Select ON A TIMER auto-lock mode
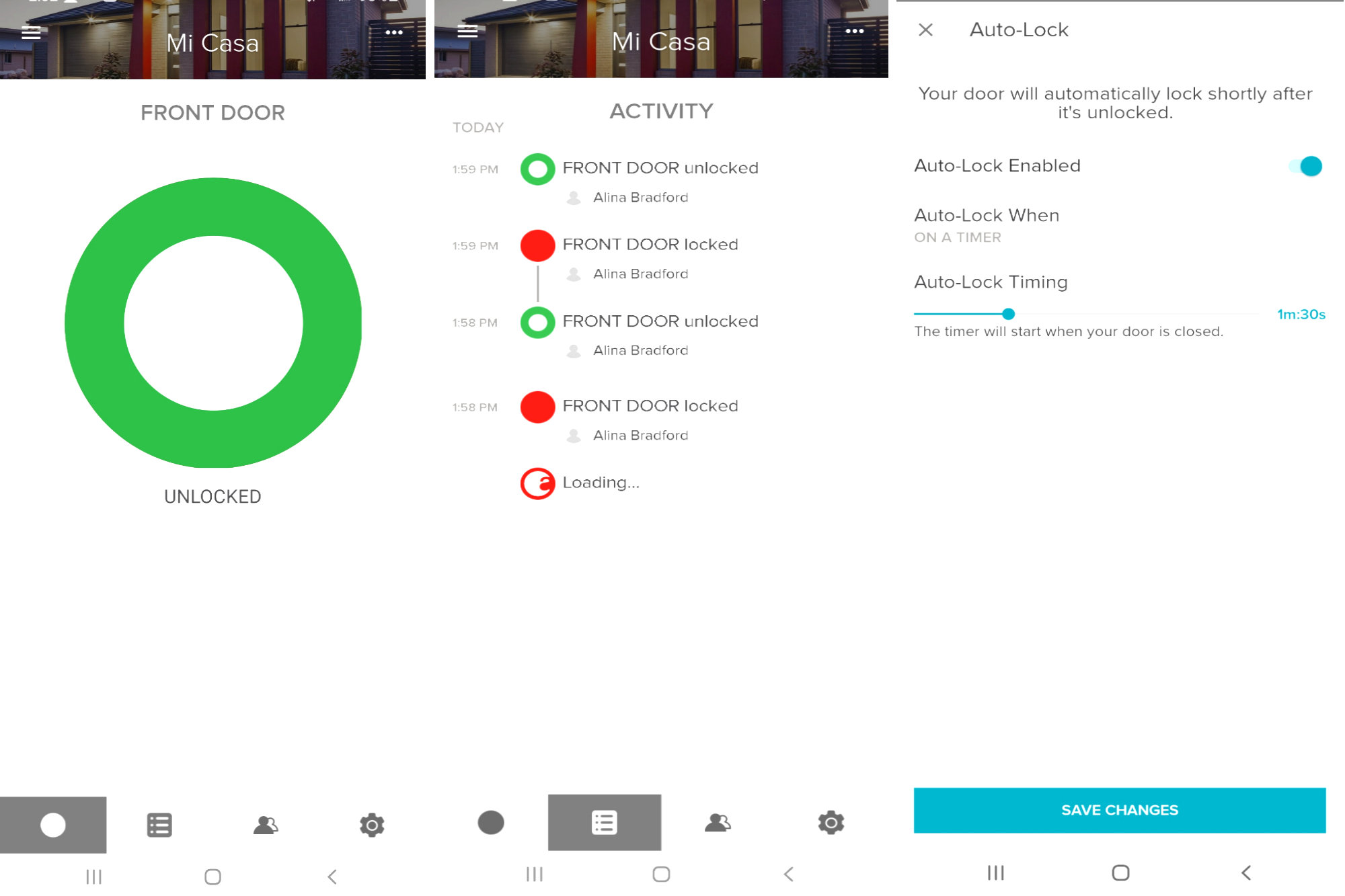This screenshot has width=1345, height=896. tap(958, 237)
